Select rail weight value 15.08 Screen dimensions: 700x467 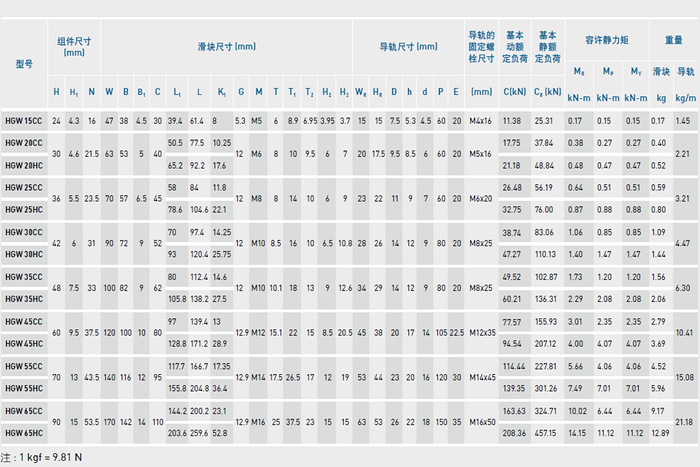[x=684, y=377]
